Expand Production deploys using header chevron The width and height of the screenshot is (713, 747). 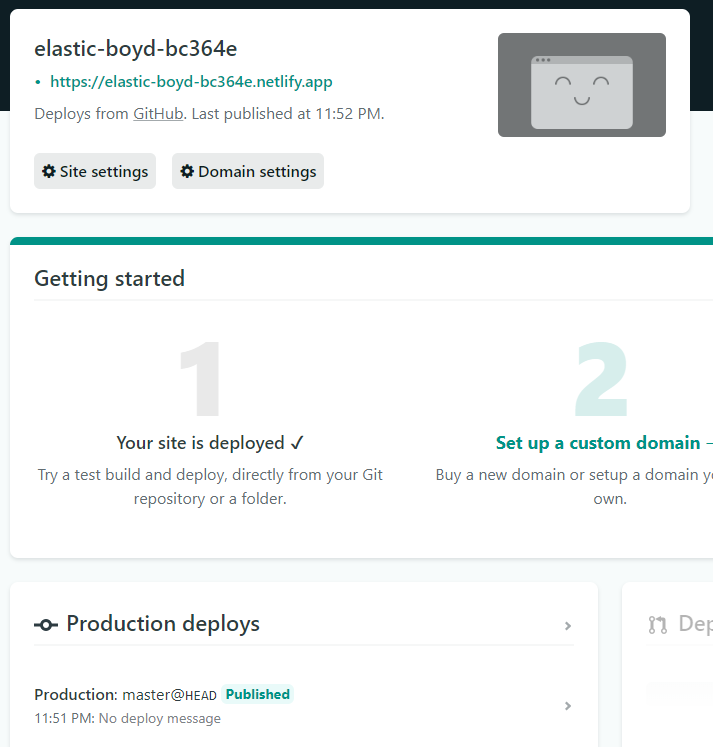567,626
